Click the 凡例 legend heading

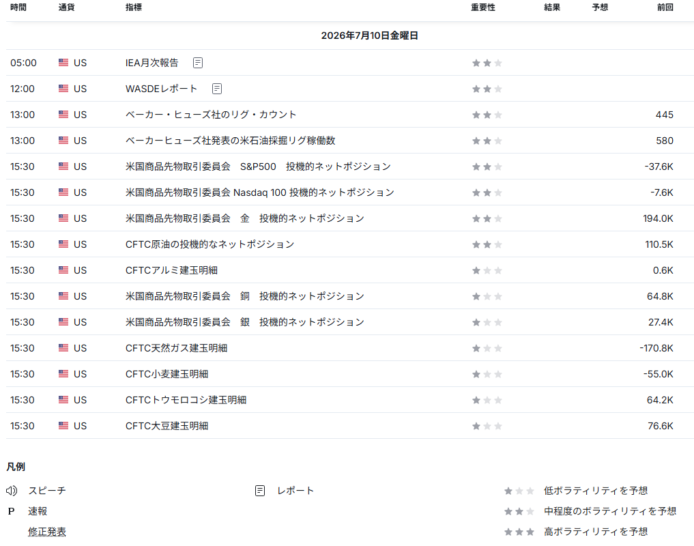15,467
